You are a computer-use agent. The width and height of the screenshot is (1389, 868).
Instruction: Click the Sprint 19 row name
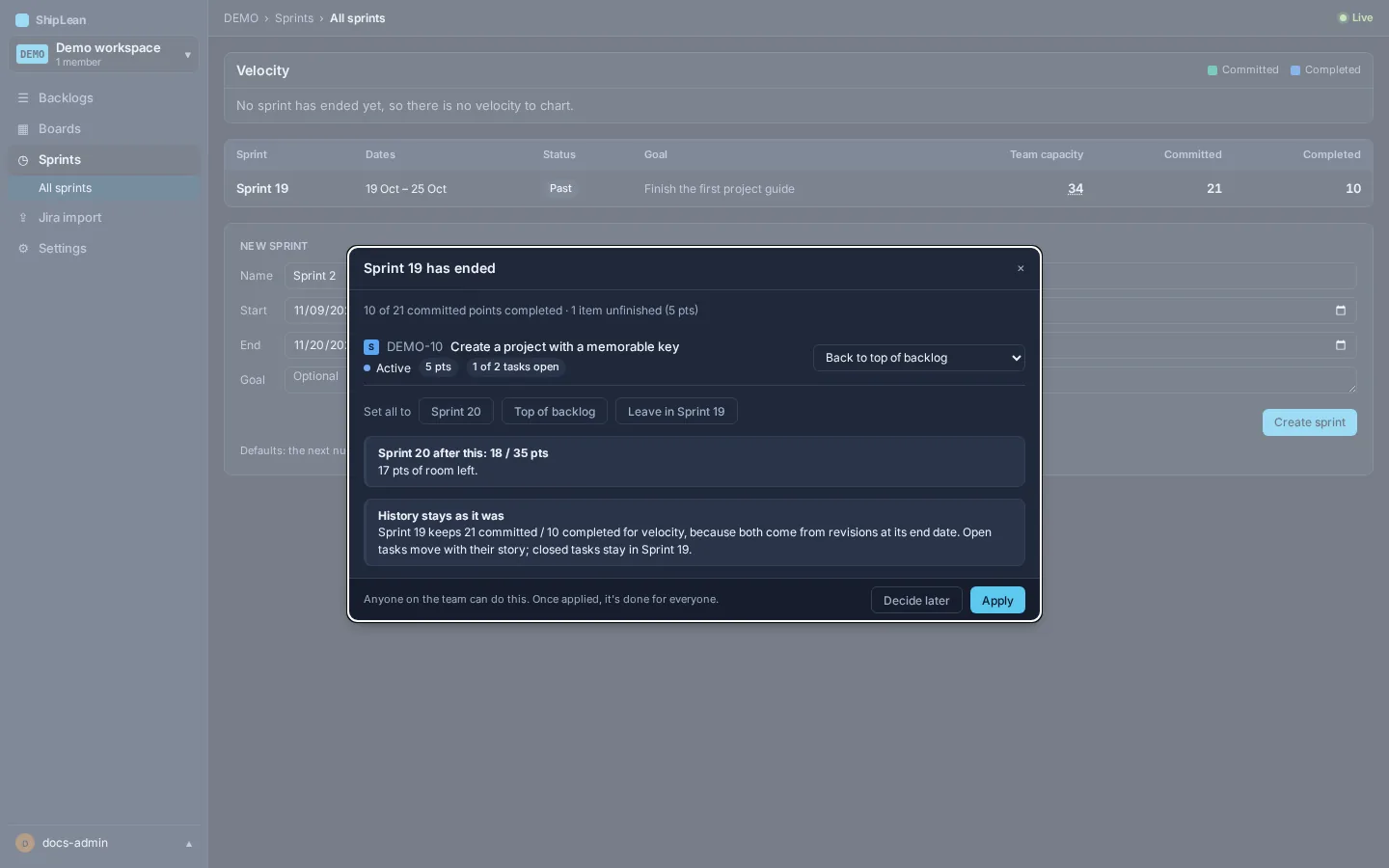point(262,189)
